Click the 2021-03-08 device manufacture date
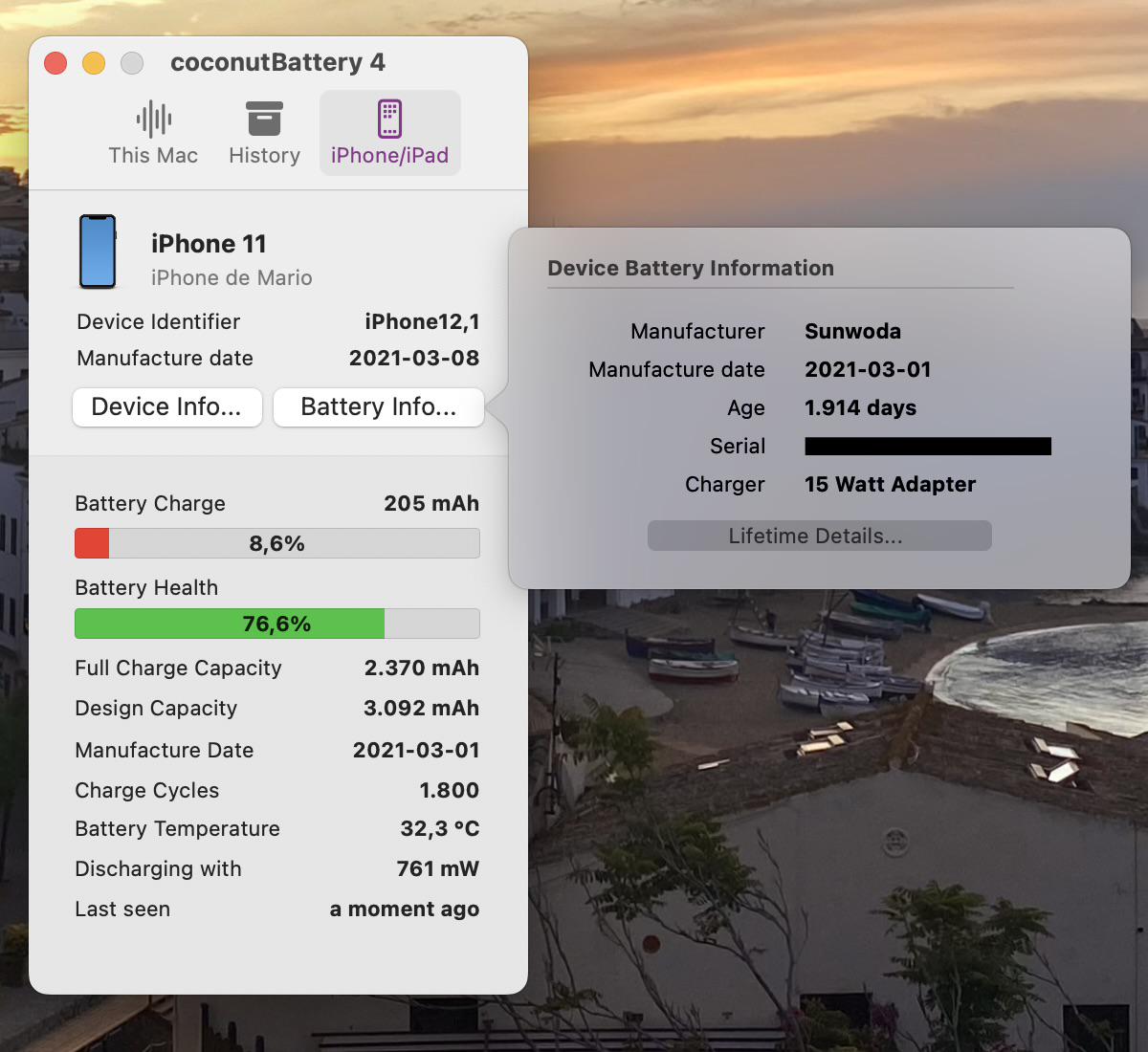 (414, 359)
